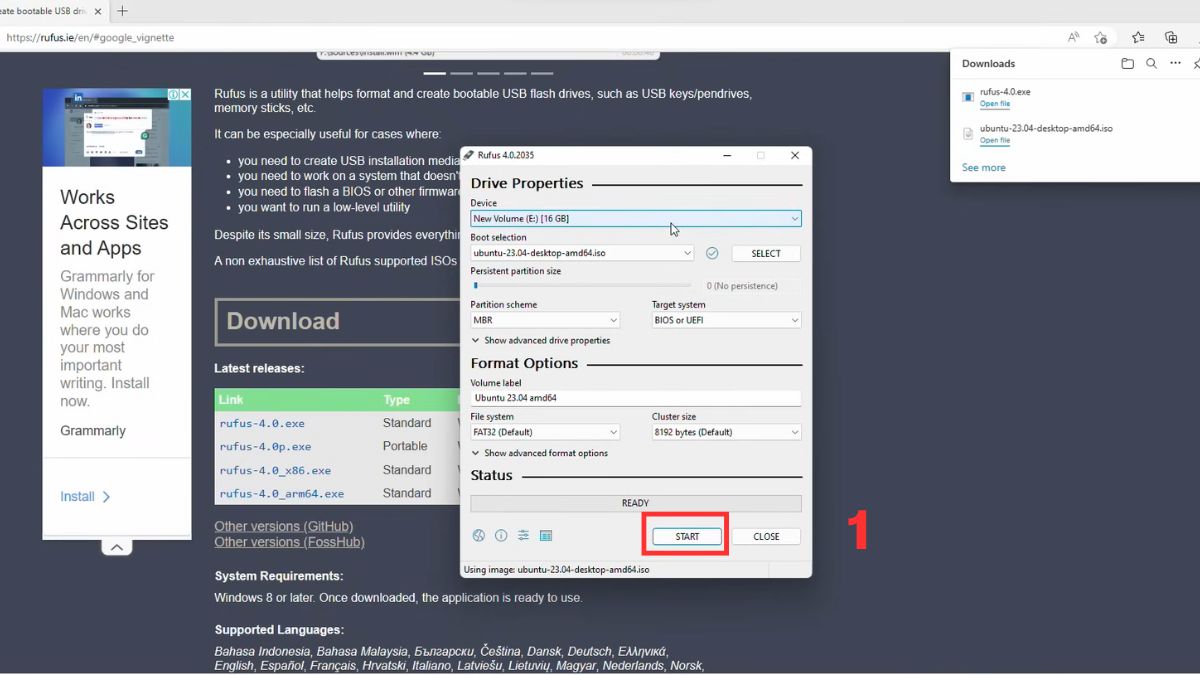
Task: Click rufus-4.0.exe file icon in Downloads
Action: click(967, 97)
